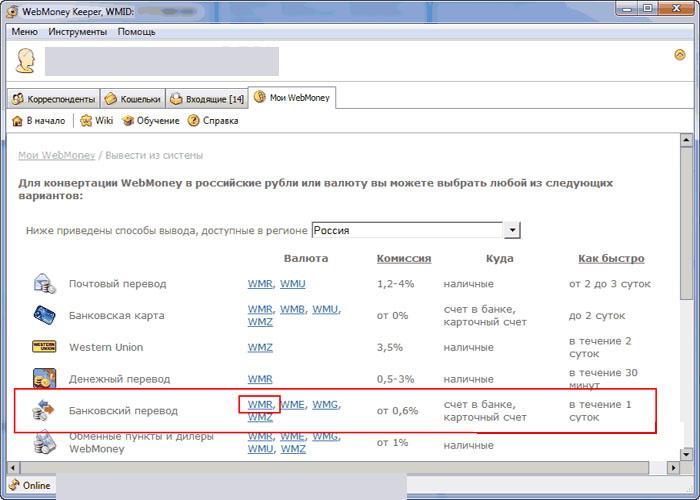
Task: Click the Денежный перевод icon
Action: (x=45, y=378)
